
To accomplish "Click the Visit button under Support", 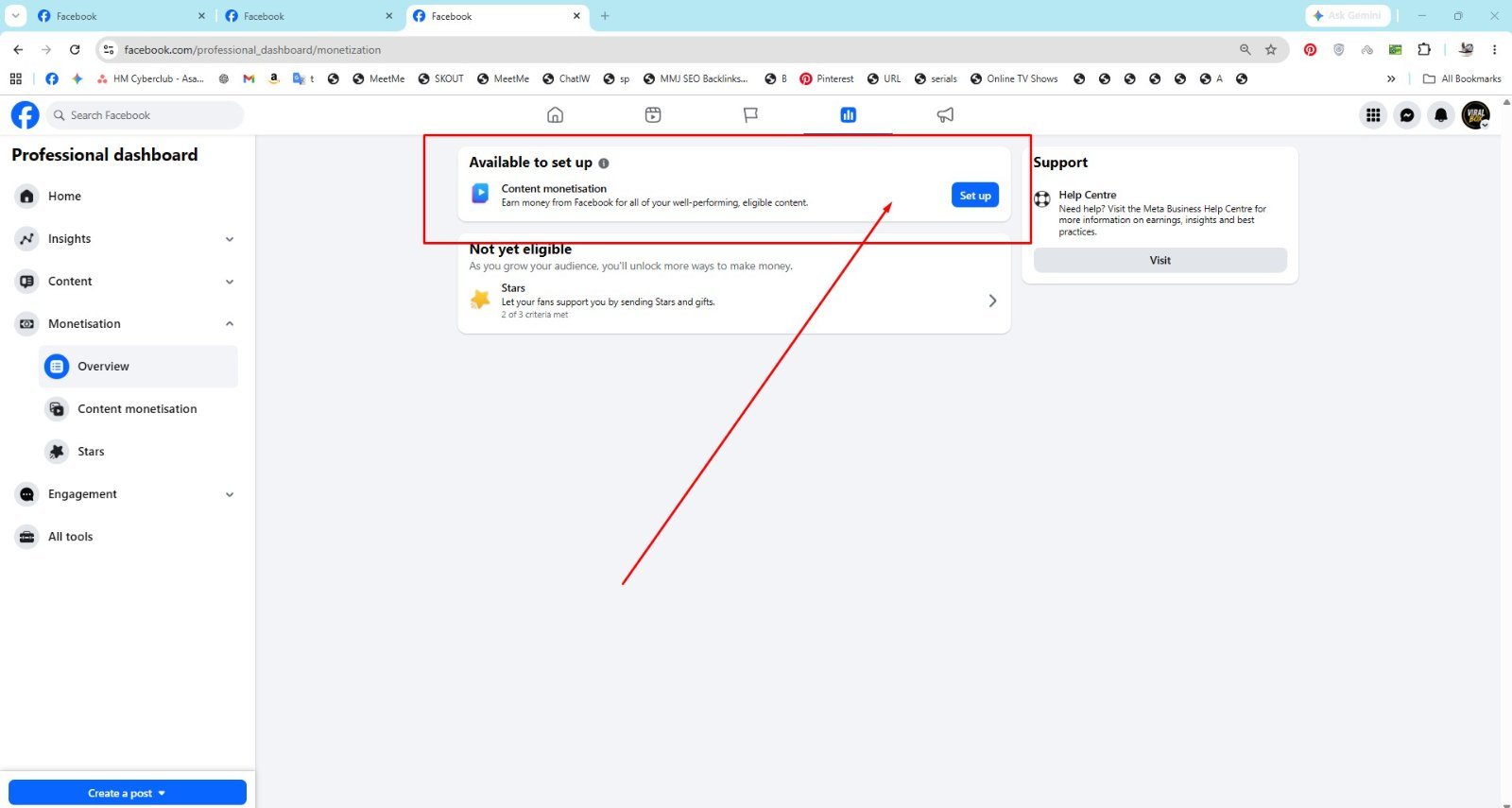I will point(1160,260).
